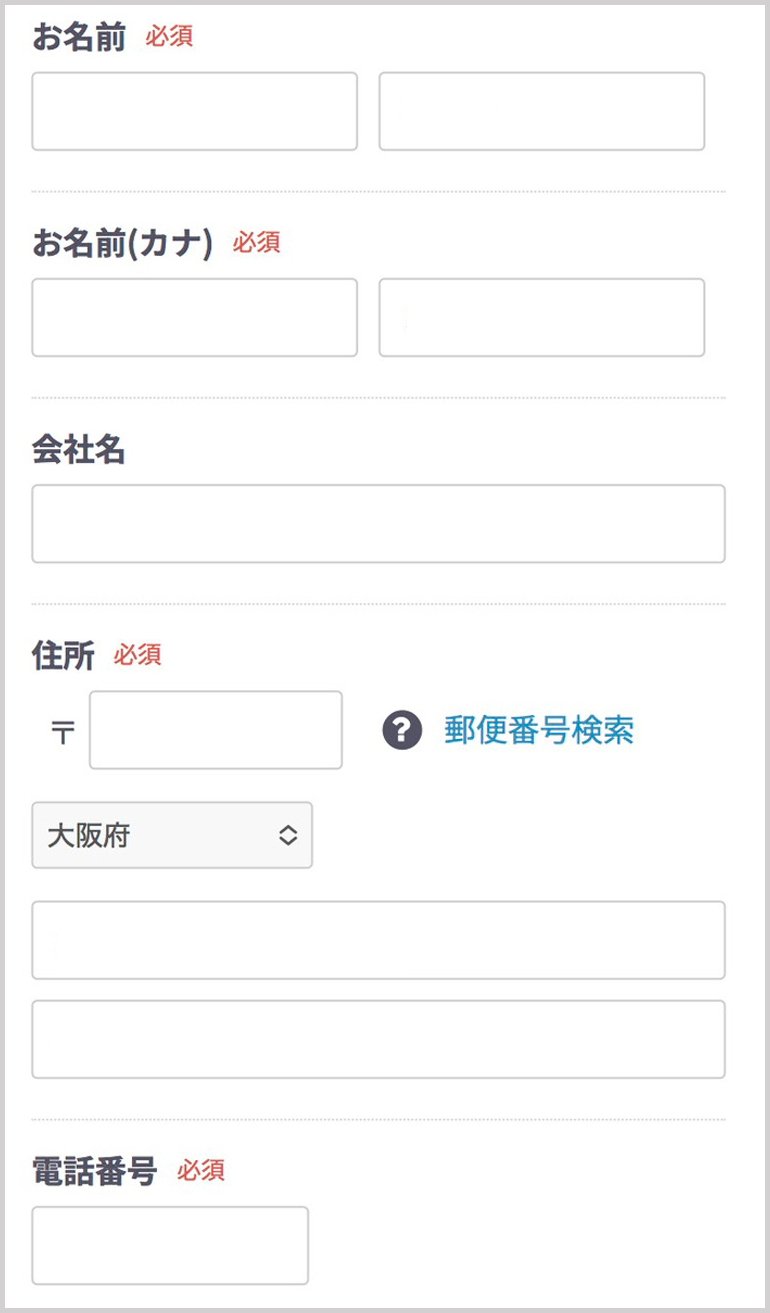Click the お名前 field label
Screen dimensions: 770x1313
[79, 37]
